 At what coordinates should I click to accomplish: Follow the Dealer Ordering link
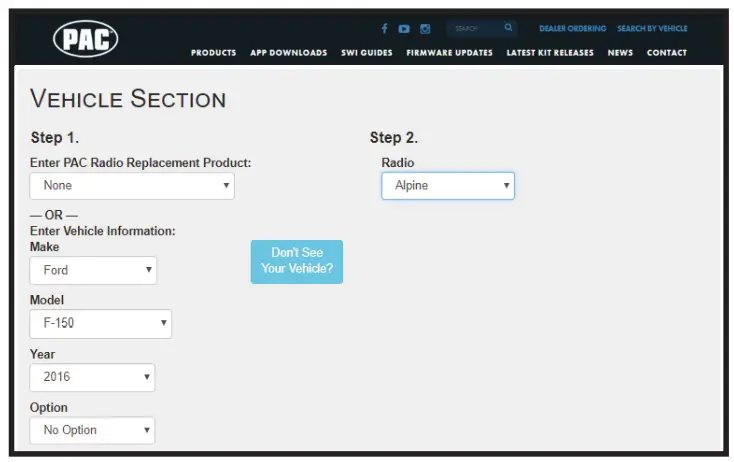coord(573,29)
